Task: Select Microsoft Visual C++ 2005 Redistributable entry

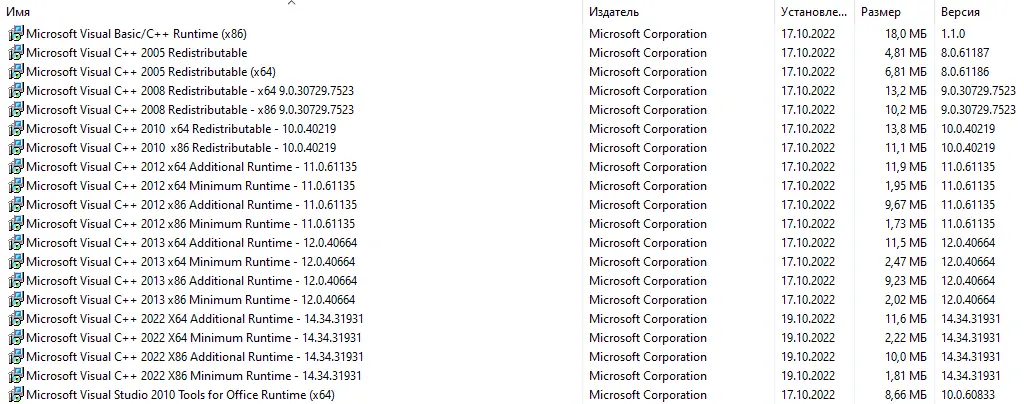Action: coord(137,53)
